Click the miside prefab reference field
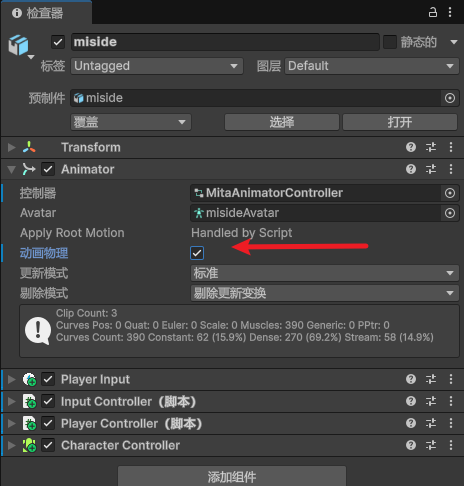464x486 pixels. click(x=256, y=98)
